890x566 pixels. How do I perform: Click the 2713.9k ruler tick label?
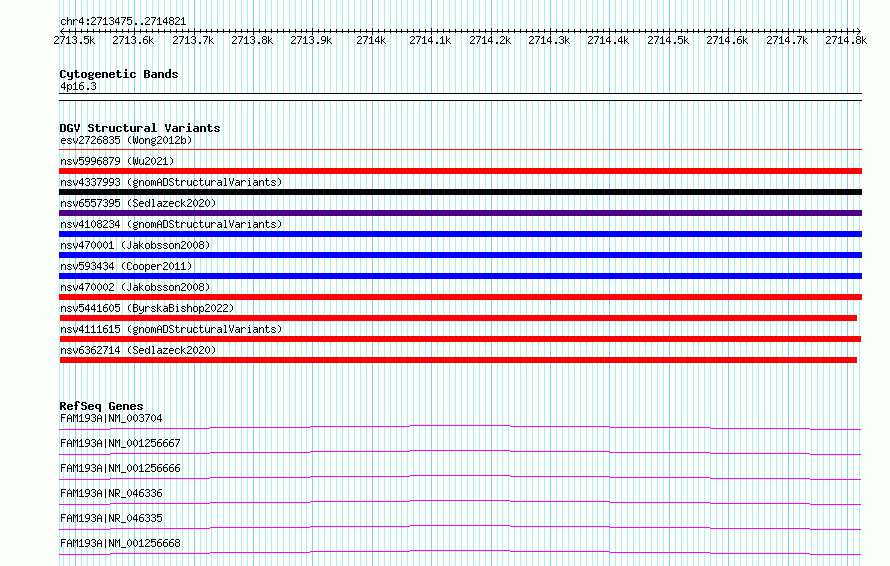(311, 40)
